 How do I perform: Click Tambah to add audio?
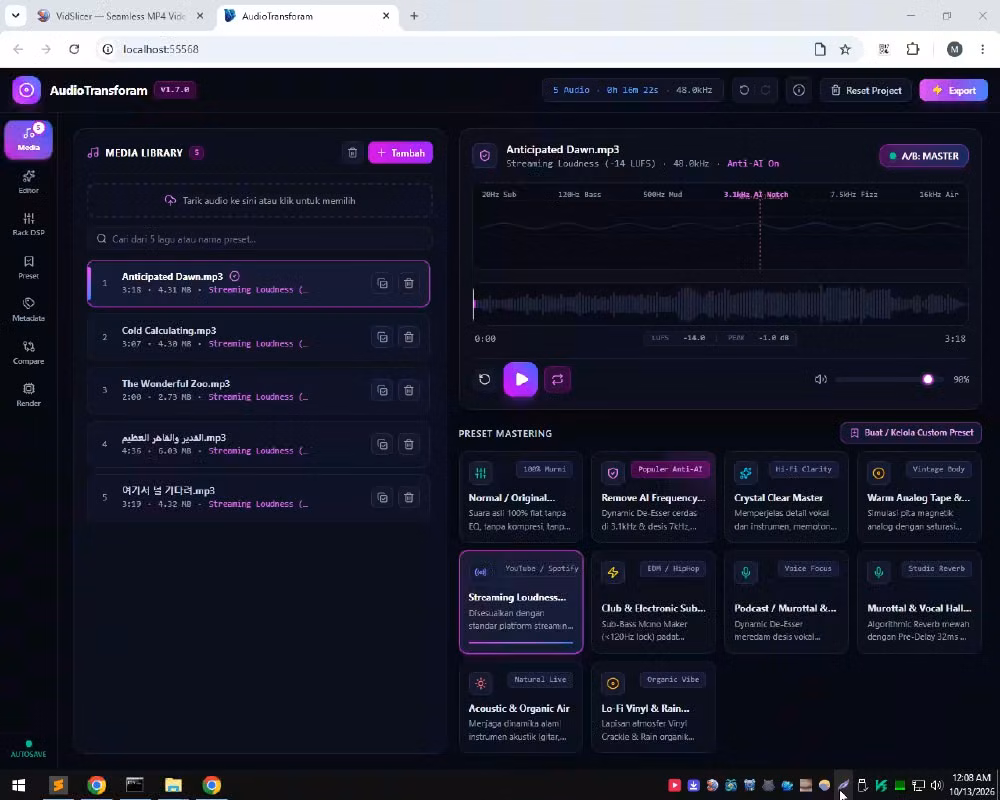(401, 152)
